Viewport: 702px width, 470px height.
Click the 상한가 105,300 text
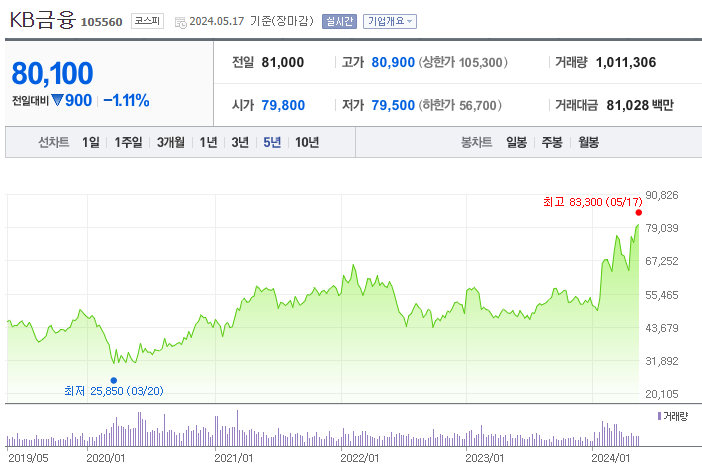tap(463, 62)
